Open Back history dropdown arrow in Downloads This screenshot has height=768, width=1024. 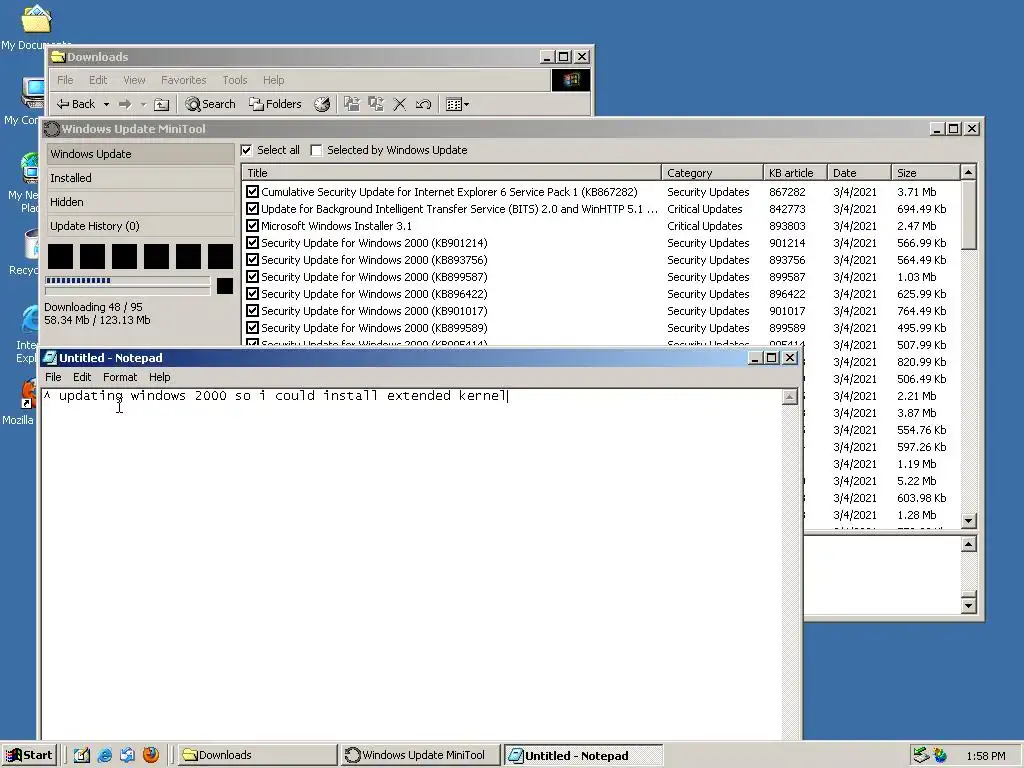(x=106, y=104)
